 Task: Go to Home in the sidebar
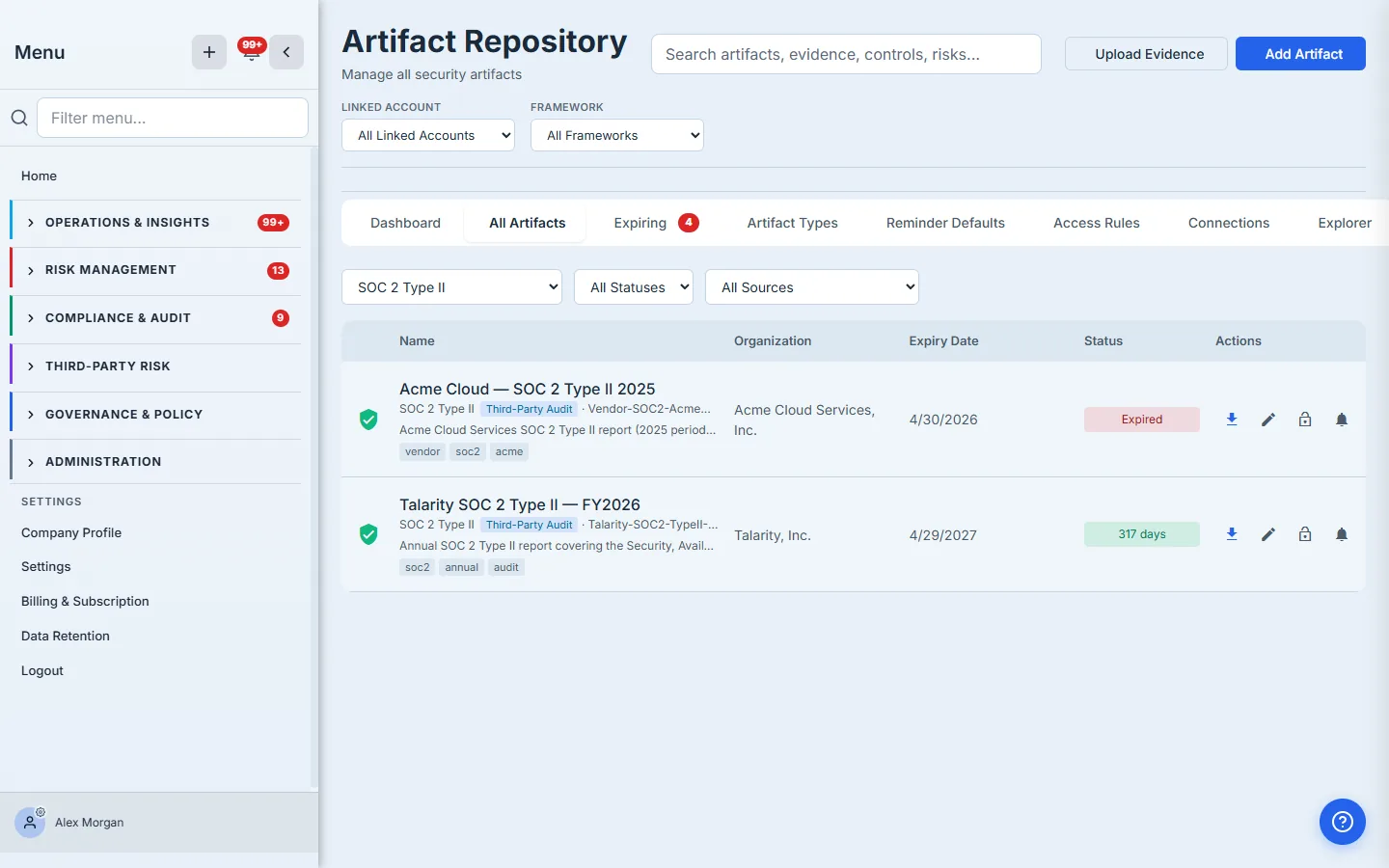[40, 176]
